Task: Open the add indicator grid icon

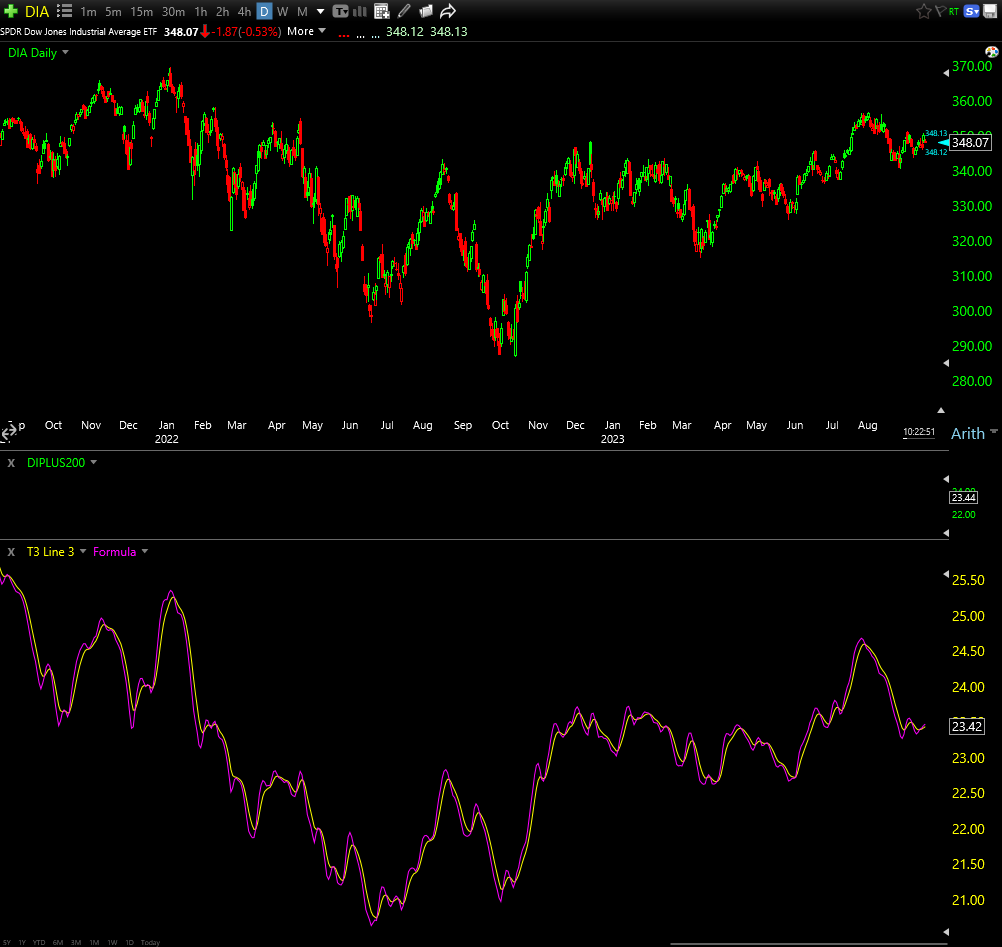Action: [x=382, y=11]
